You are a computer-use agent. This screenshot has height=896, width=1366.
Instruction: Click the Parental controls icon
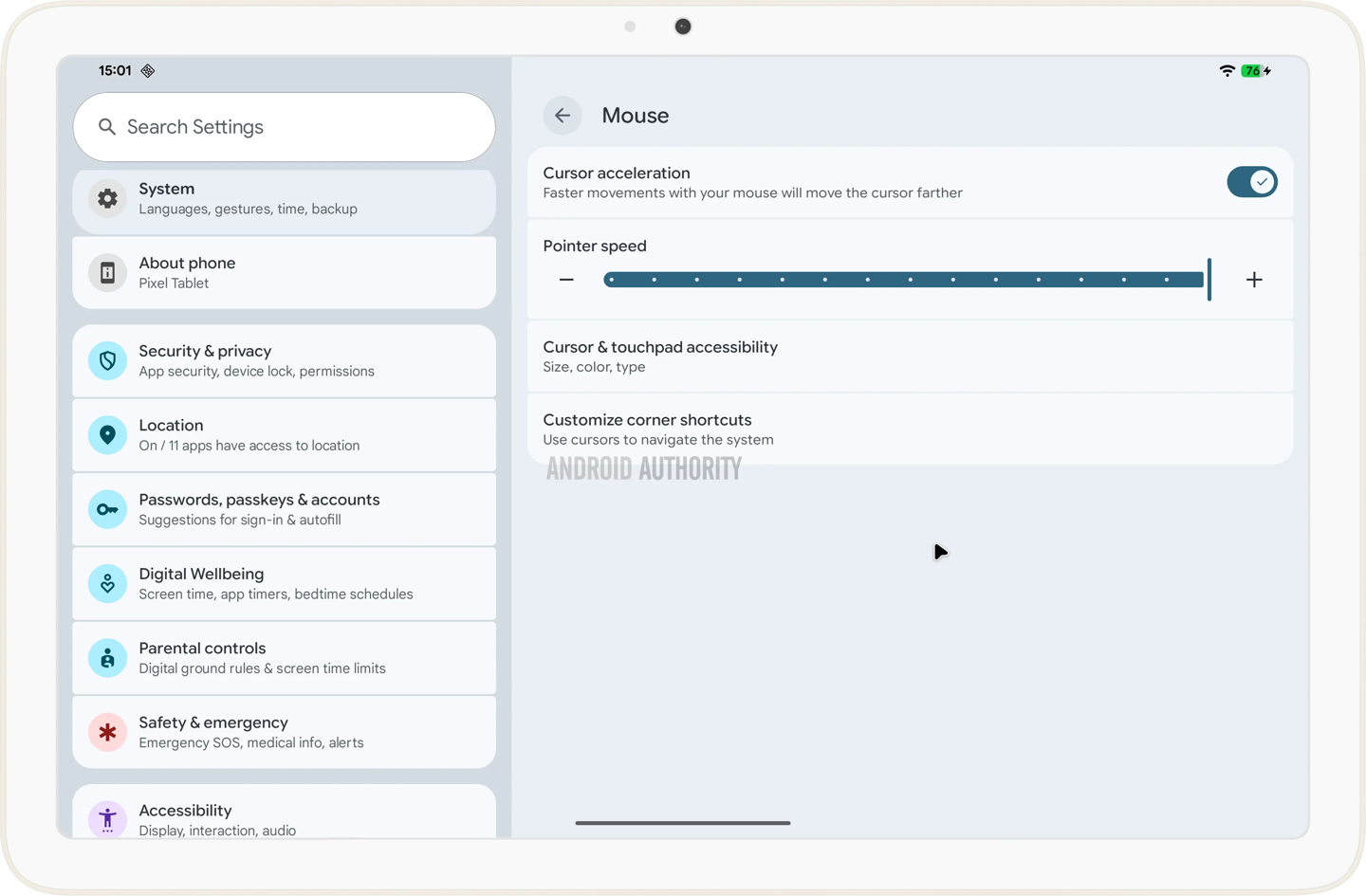click(108, 658)
